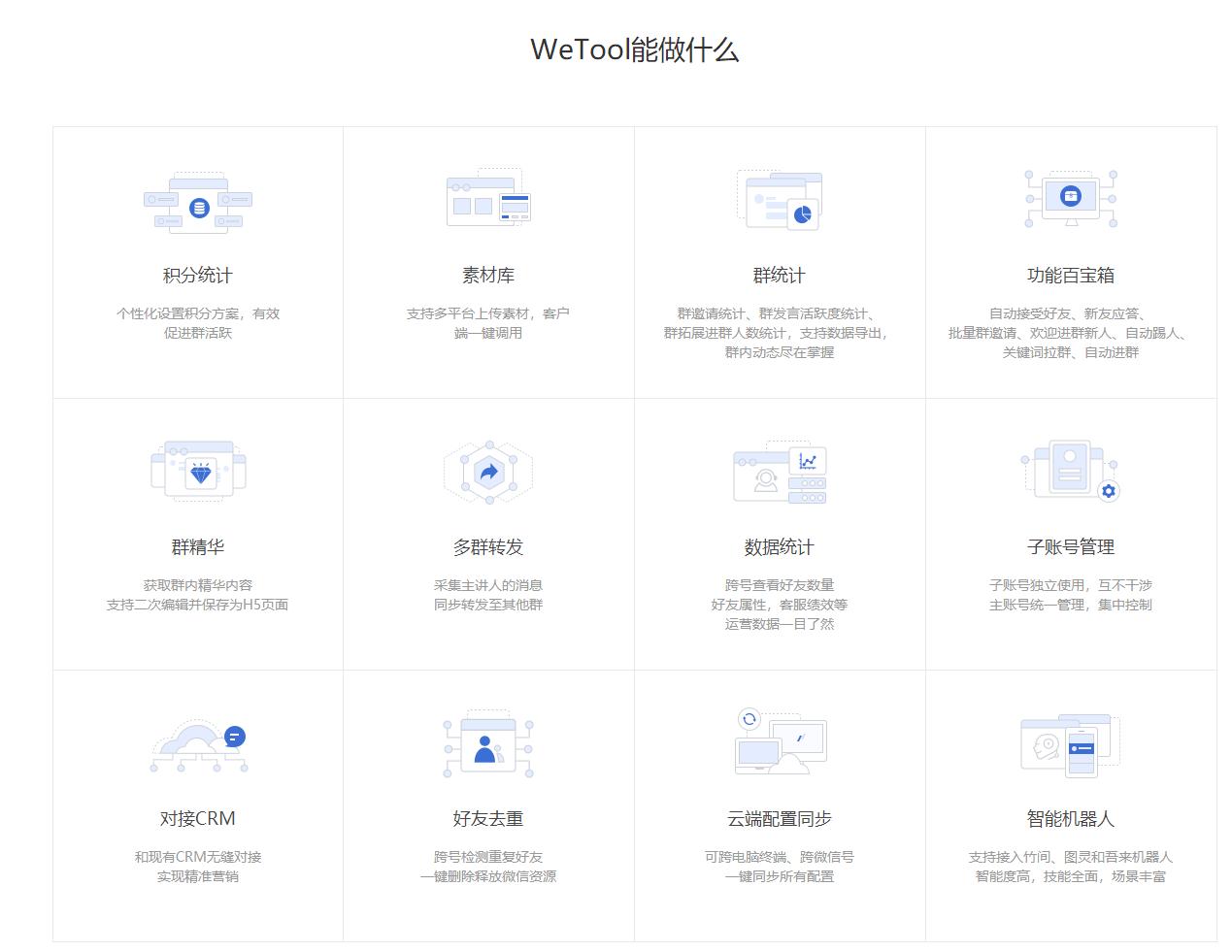Select the 多群转发 forwarding arrow icon
The width and height of the screenshot is (1232, 952).
(x=487, y=473)
